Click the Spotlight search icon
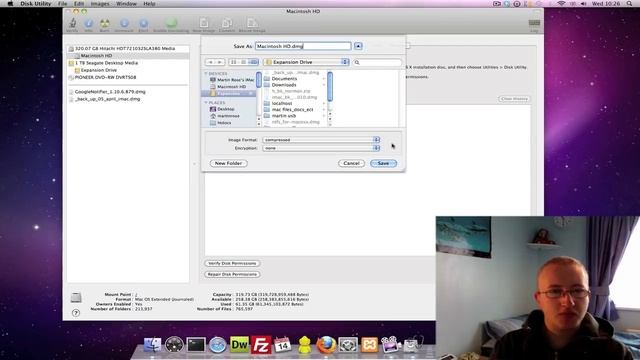Image resolution: width=640 pixels, height=360 pixels. pyautogui.click(x=629, y=4)
